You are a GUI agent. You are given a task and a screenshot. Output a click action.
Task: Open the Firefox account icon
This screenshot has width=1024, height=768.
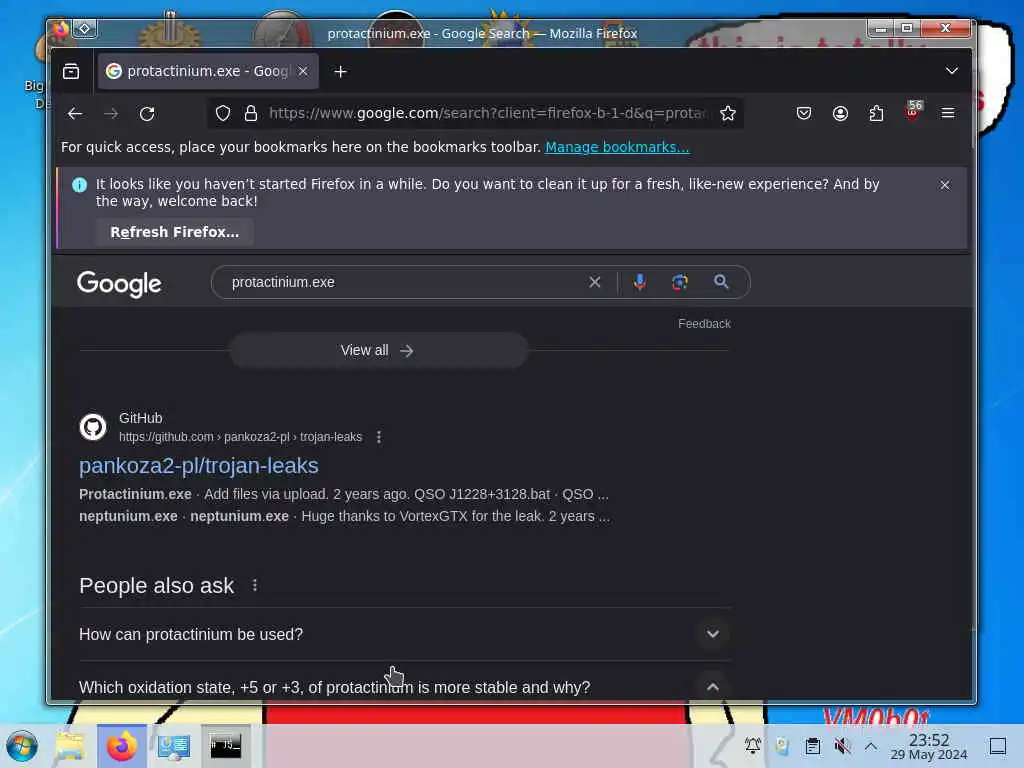coord(840,114)
